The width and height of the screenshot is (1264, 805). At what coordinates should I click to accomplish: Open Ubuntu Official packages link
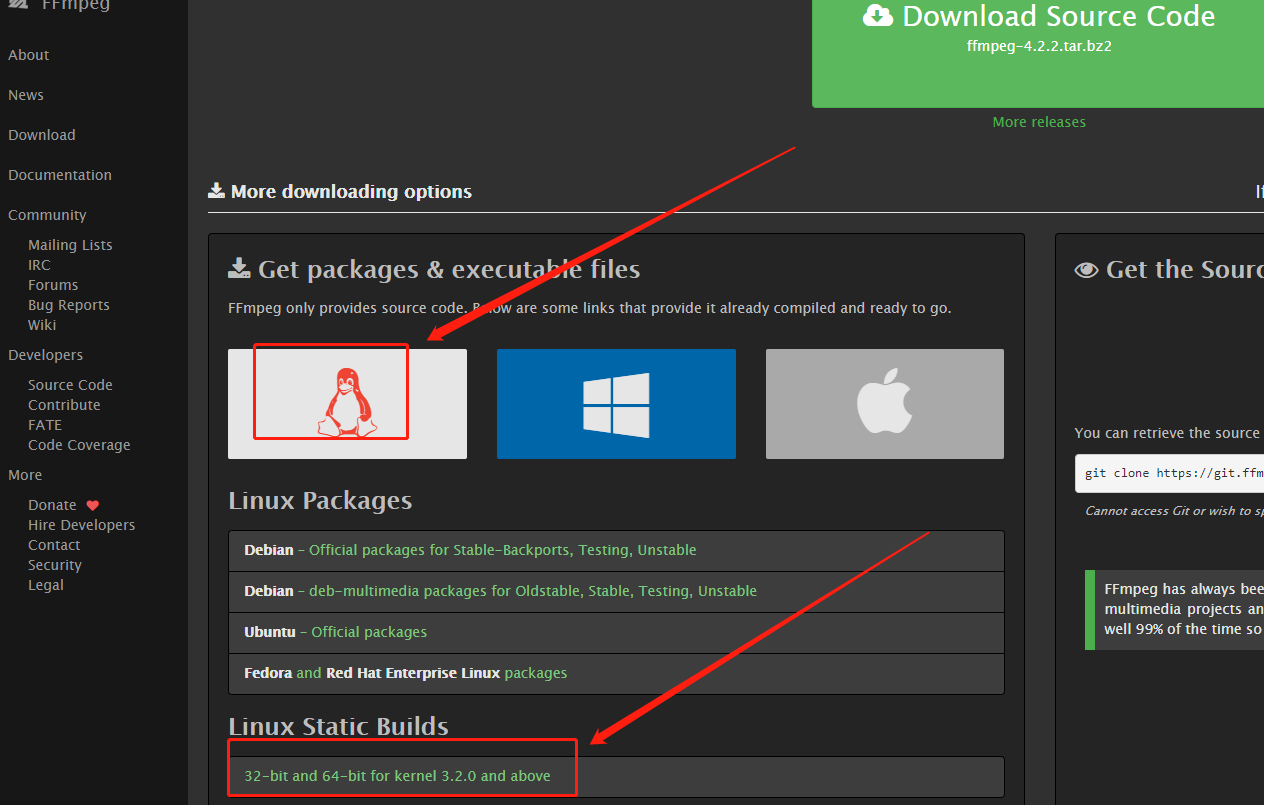(369, 632)
